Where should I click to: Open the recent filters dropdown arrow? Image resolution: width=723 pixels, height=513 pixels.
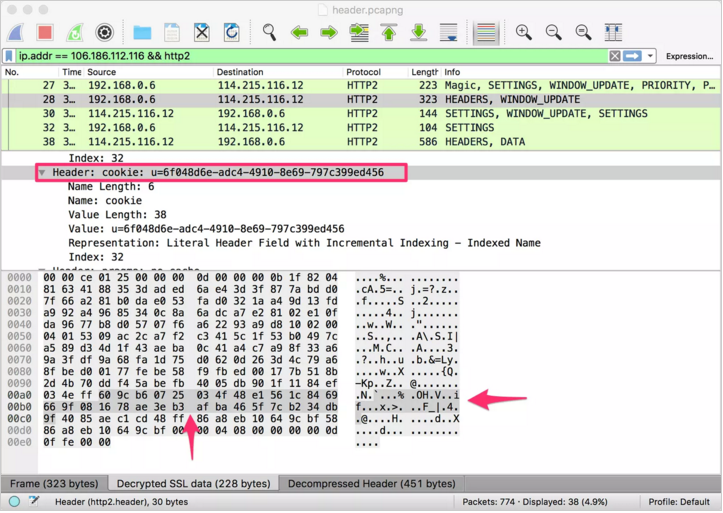click(650, 56)
